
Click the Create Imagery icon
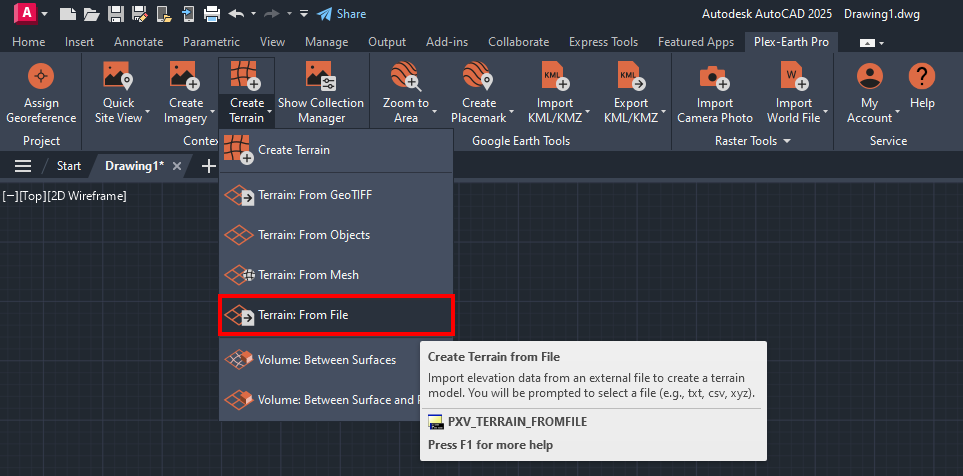pos(185,76)
